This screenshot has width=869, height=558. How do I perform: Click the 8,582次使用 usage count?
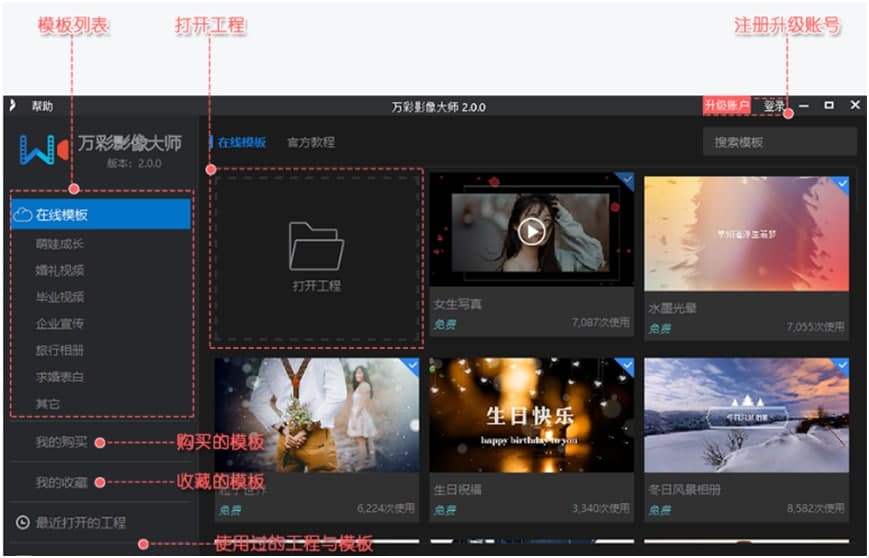tap(816, 508)
